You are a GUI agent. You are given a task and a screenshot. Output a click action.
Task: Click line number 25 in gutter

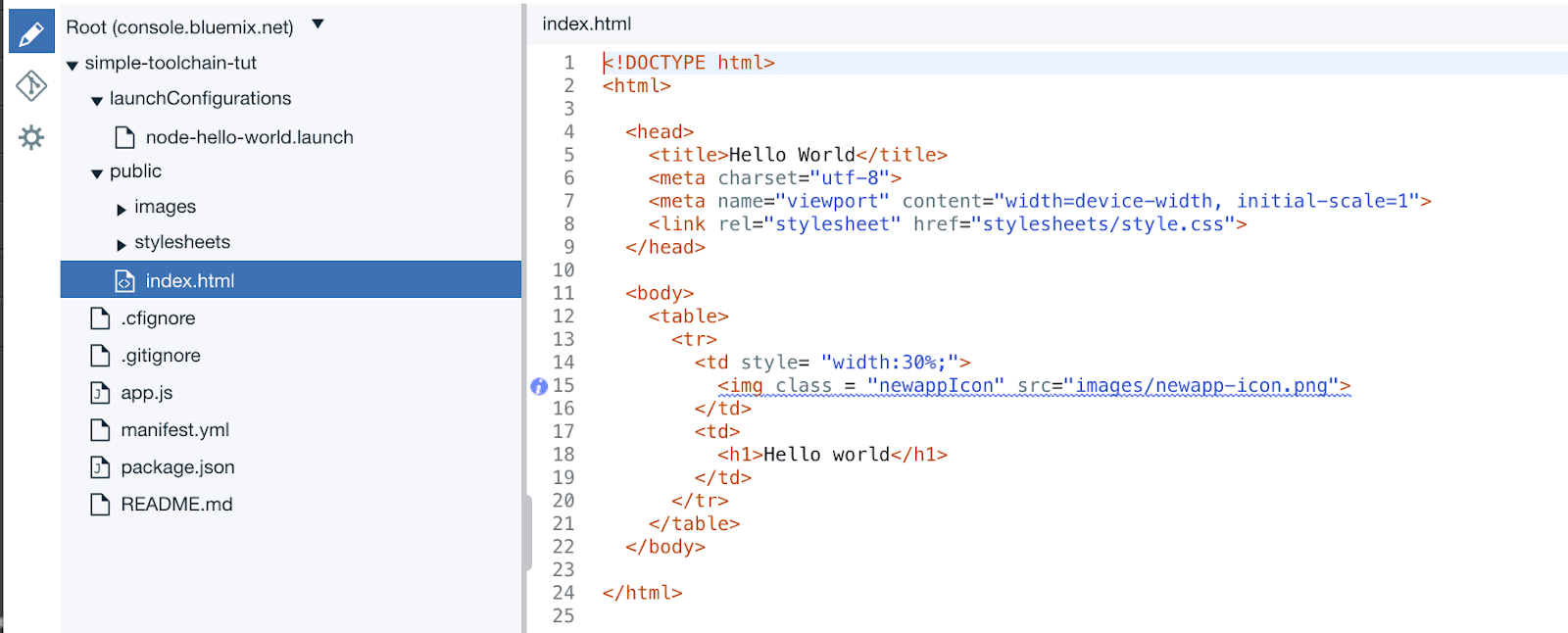[563, 616]
